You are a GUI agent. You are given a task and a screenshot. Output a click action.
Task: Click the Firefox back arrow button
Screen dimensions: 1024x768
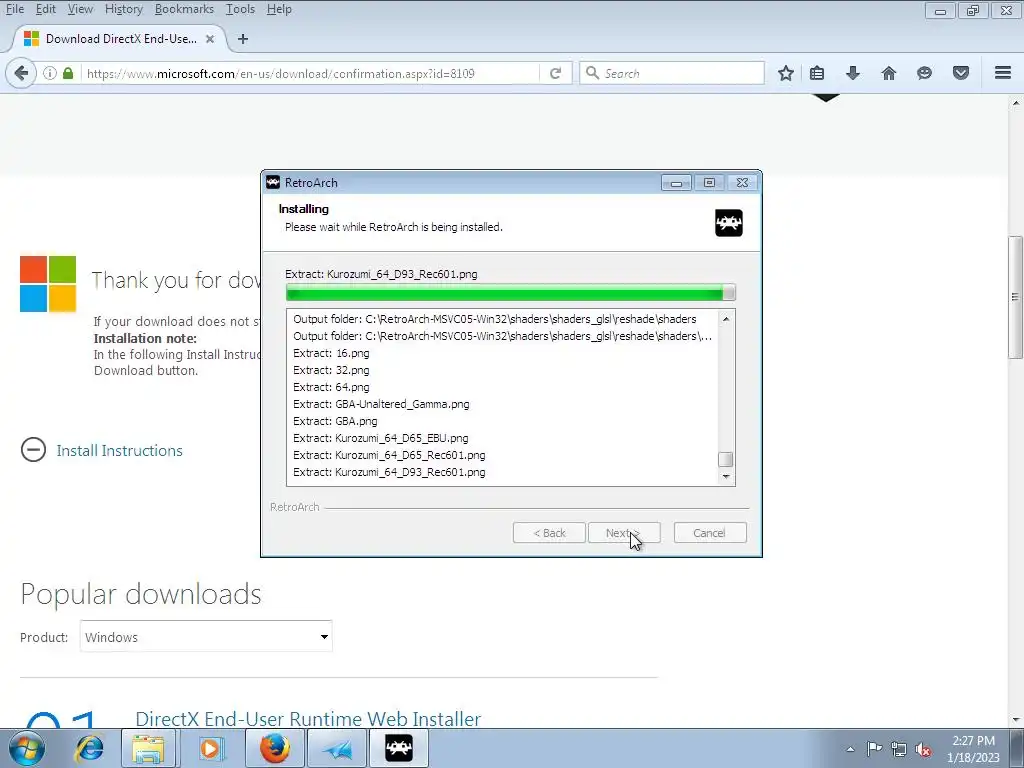click(21, 73)
